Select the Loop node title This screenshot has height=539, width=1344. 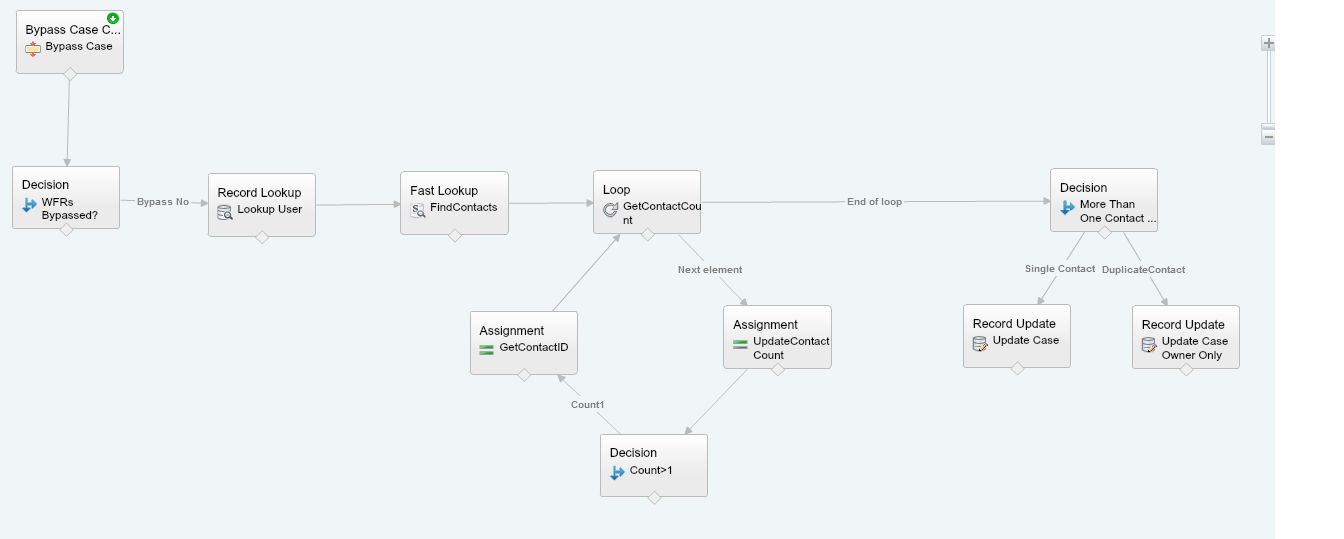(x=617, y=190)
